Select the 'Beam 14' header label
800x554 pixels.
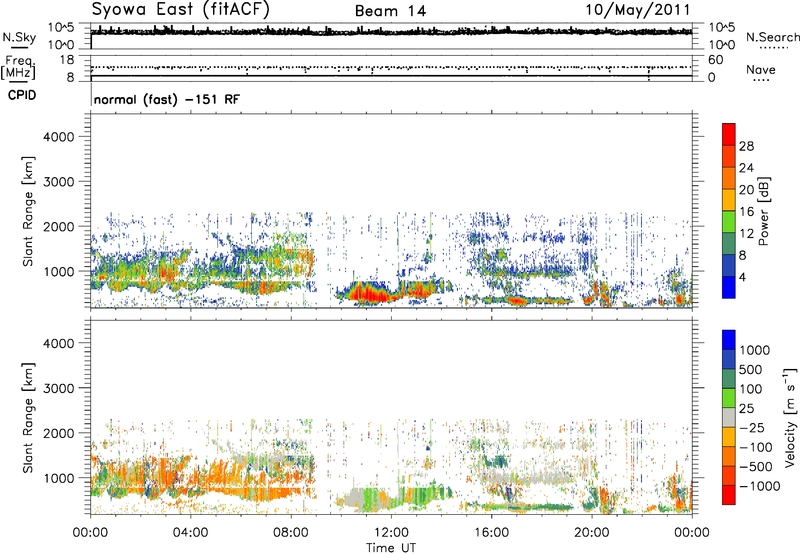click(x=390, y=11)
